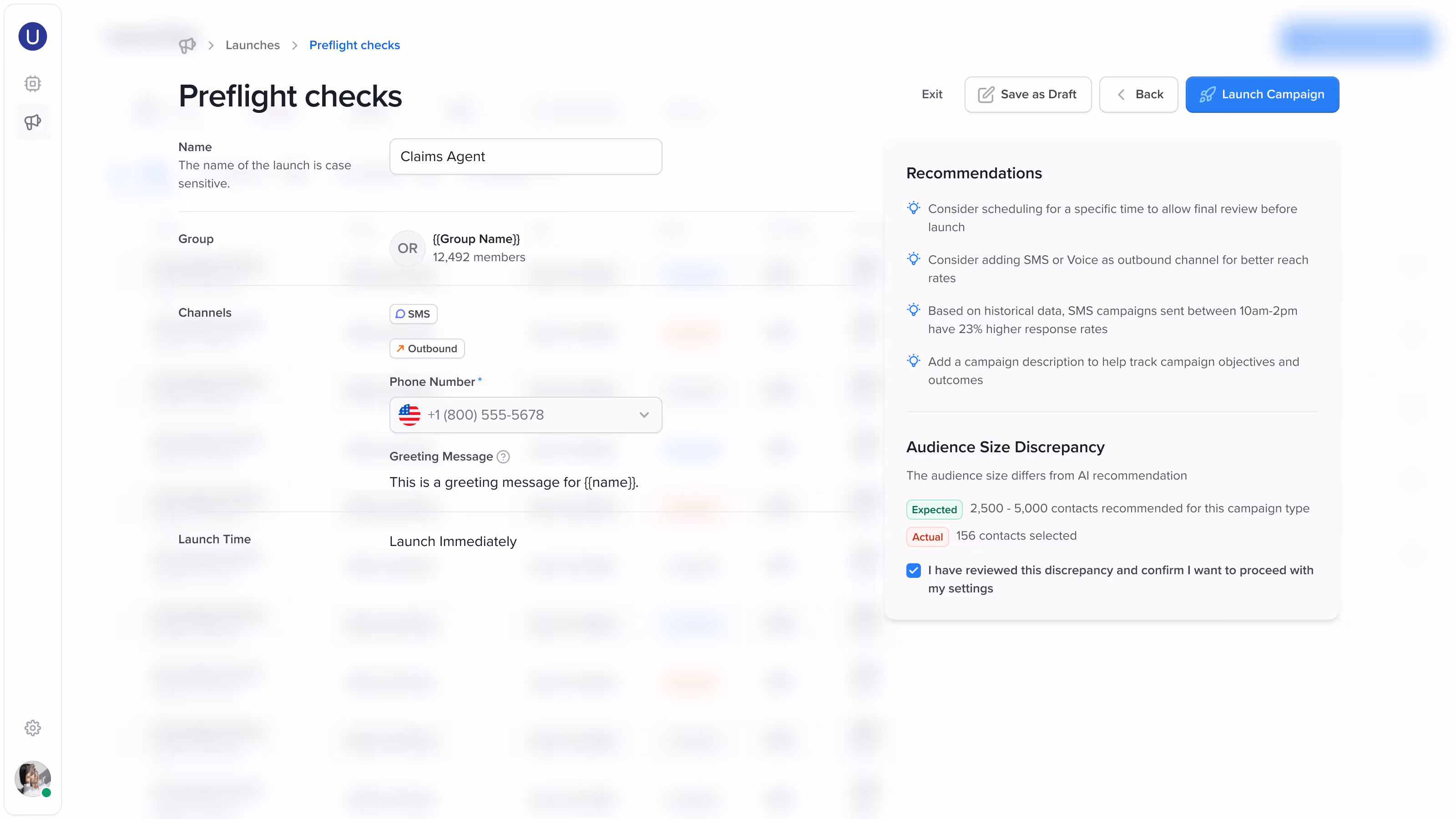Toggle the Outbound channel chip
Screen dimensions: 1456x819
pyautogui.click(x=427, y=348)
